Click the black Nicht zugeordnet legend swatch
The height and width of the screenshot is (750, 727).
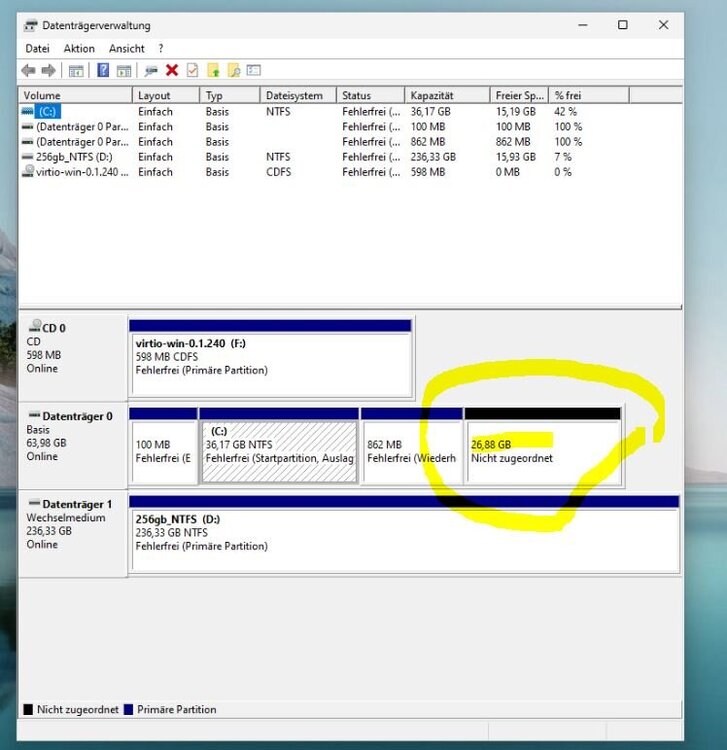point(28,709)
